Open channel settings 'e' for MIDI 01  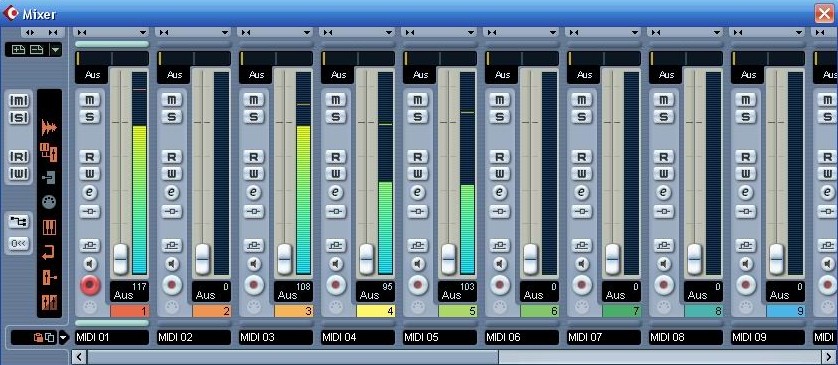tap(89, 192)
